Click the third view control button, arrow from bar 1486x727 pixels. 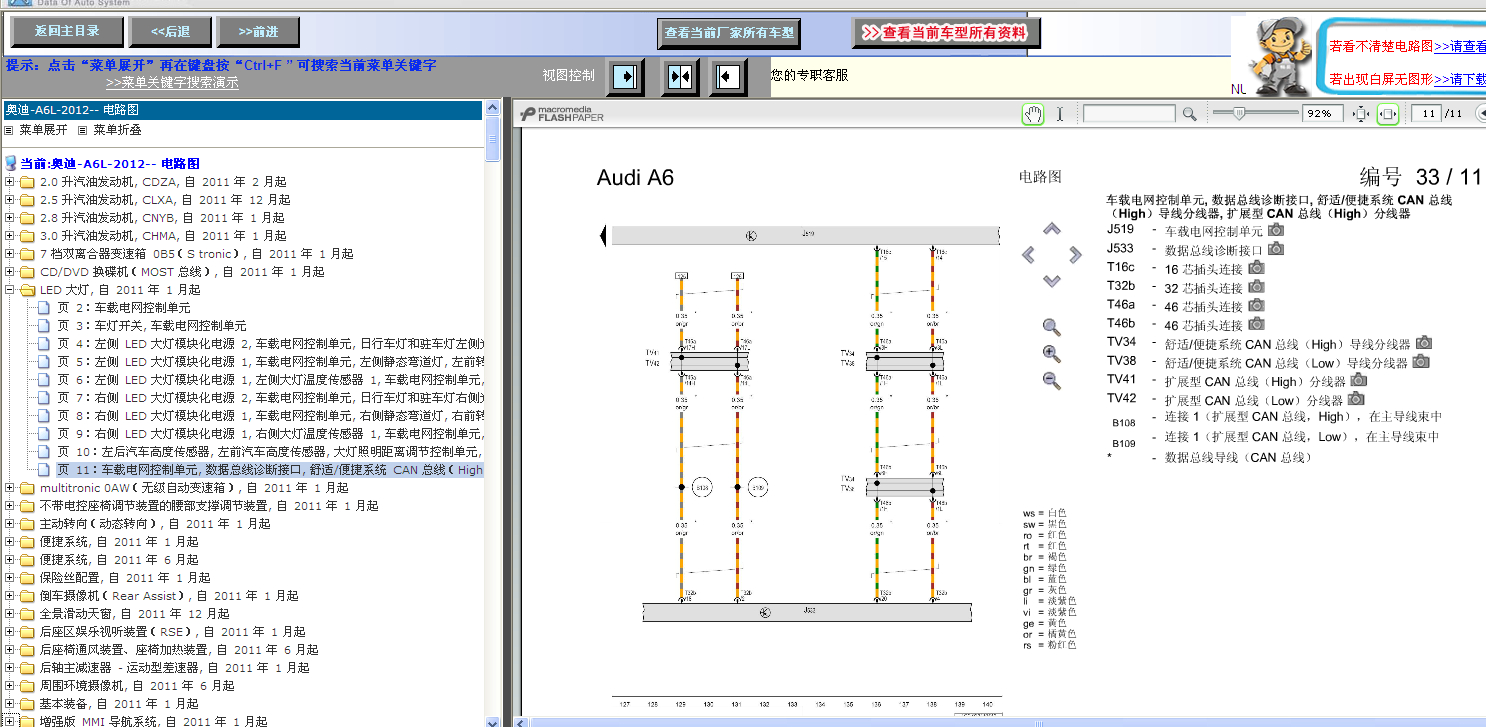(x=728, y=77)
